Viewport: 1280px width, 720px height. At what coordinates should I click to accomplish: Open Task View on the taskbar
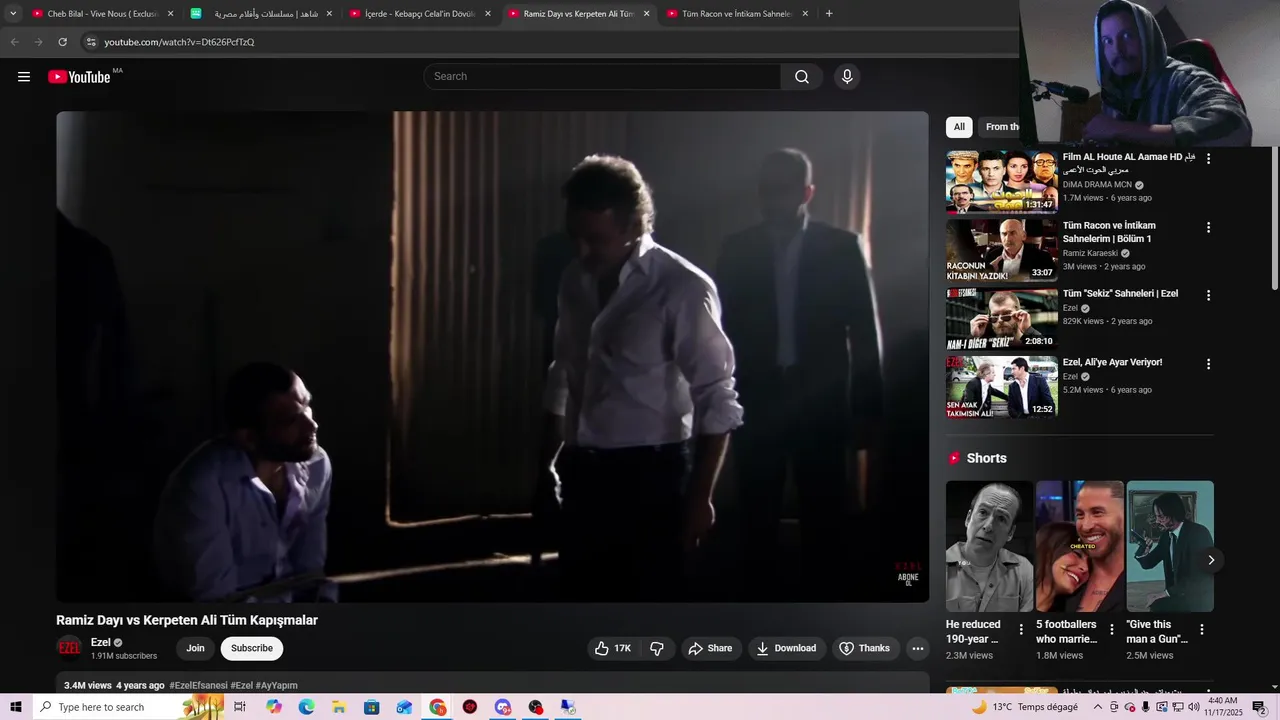[240, 707]
